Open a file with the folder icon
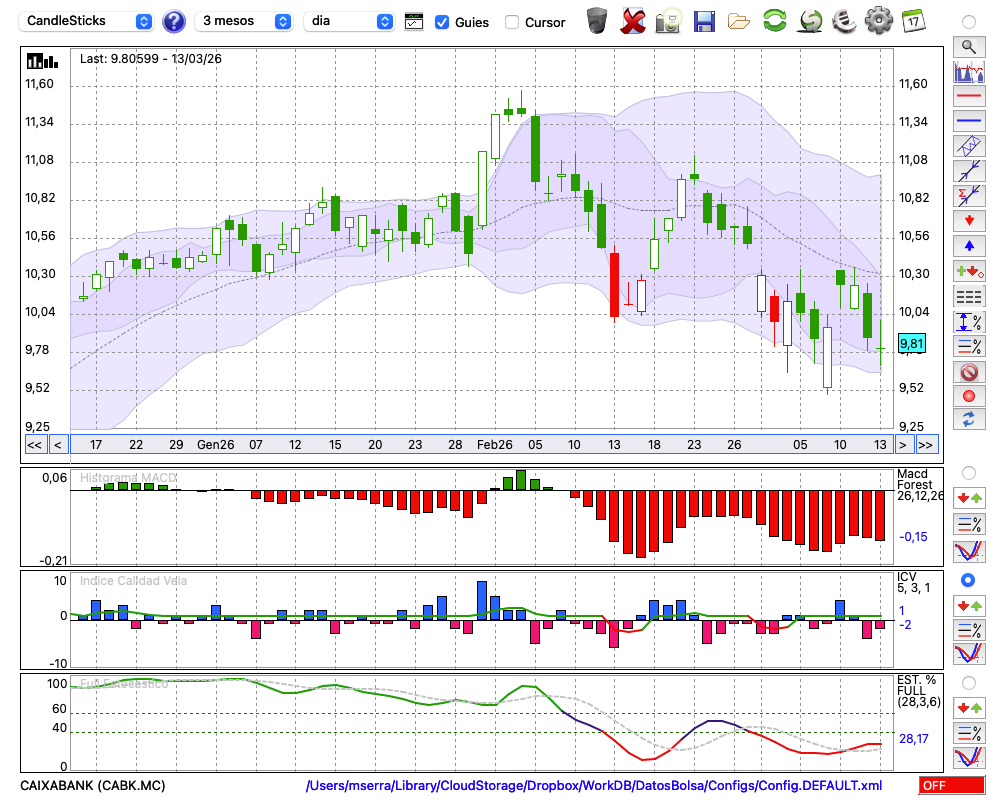The width and height of the screenshot is (1000, 800). 739,22
